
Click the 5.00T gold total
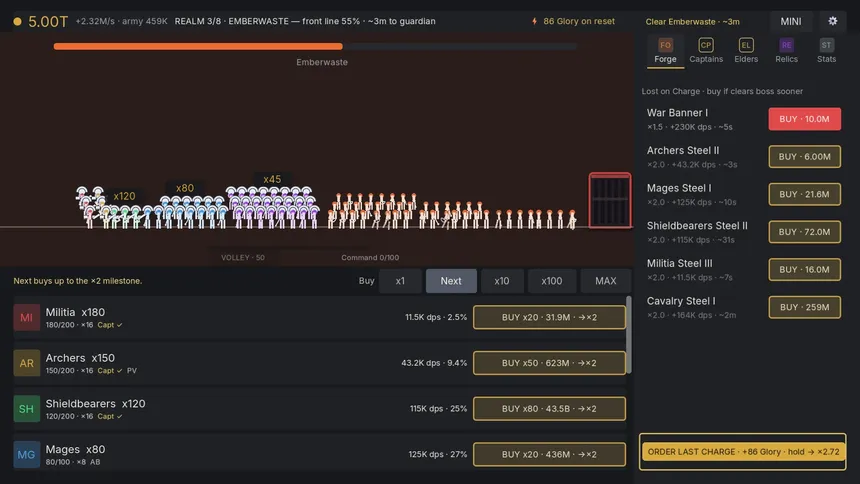pos(48,21)
